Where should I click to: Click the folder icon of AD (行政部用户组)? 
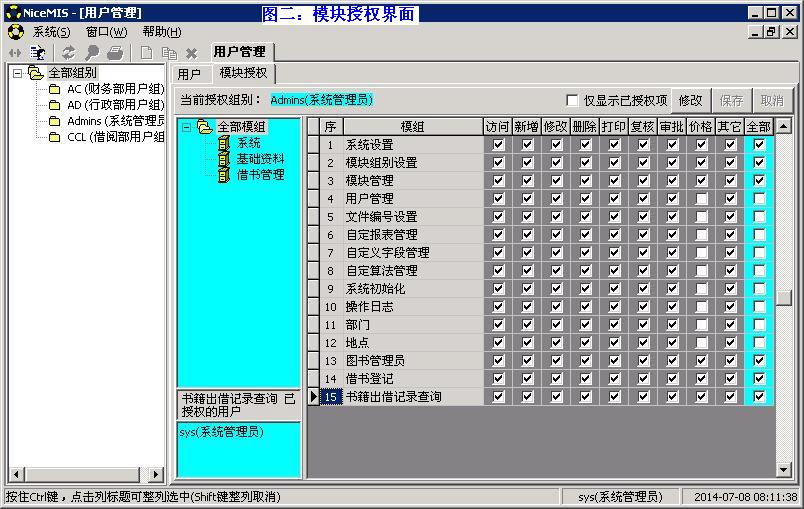click(54, 106)
